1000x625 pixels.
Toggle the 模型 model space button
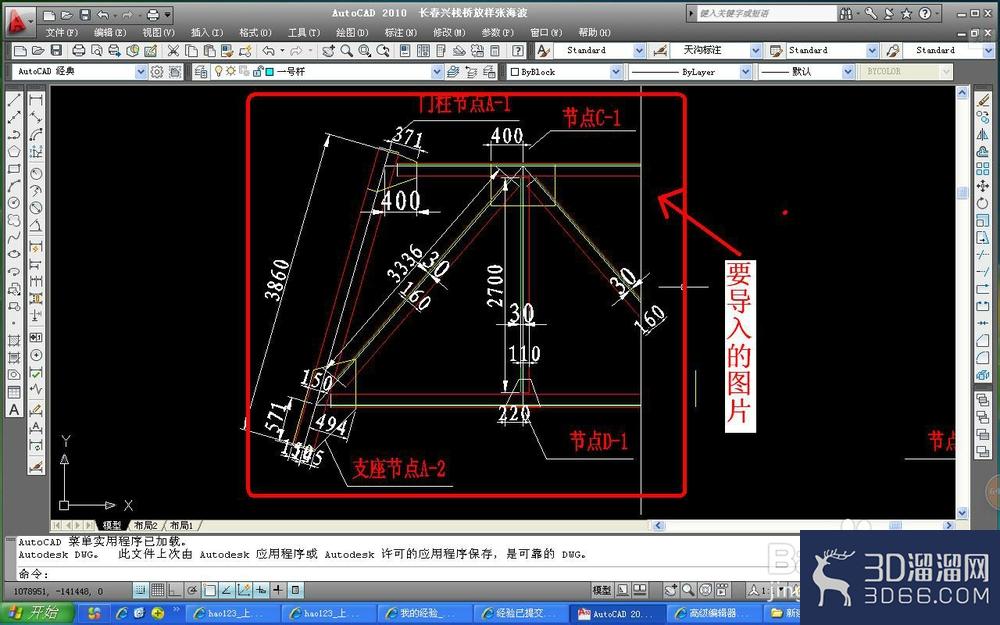click(x=601, y=591)
